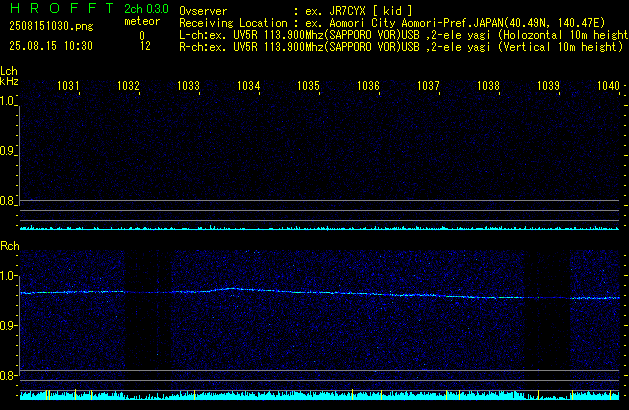Click the Rch 0.9 frequency axis label

8,325
